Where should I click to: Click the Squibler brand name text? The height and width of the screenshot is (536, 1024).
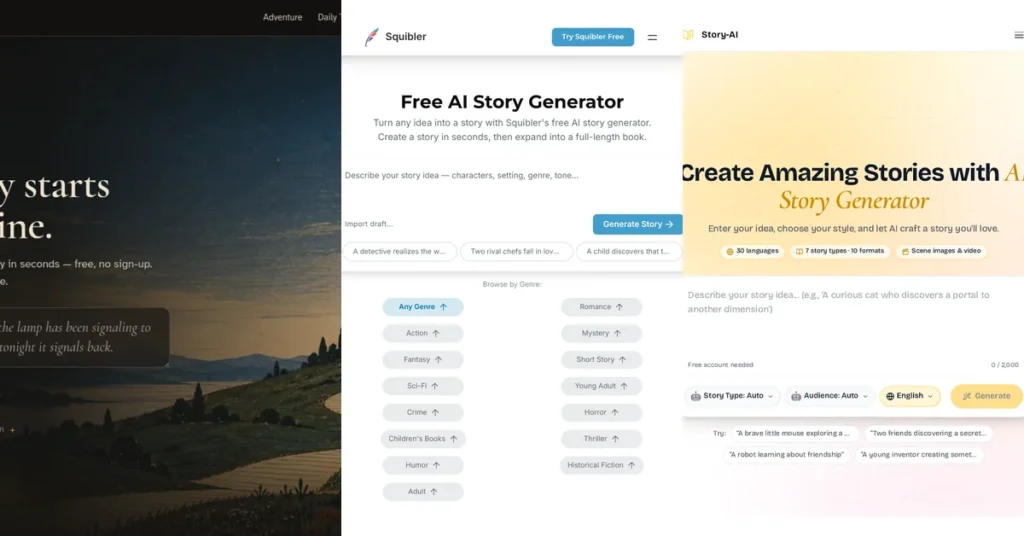(406, 37)
